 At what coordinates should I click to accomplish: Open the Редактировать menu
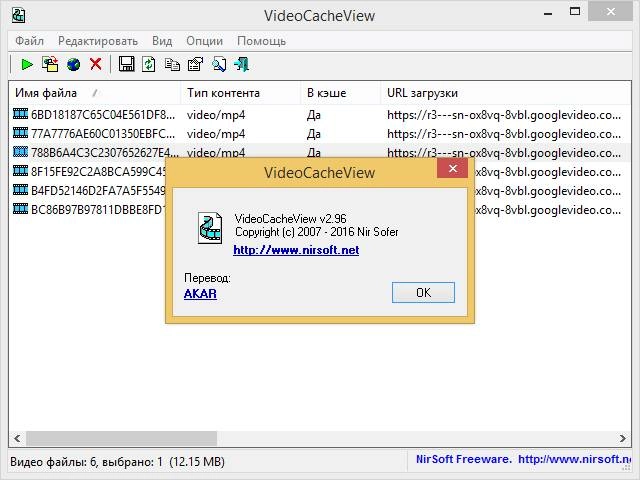[x=98, y=41]
